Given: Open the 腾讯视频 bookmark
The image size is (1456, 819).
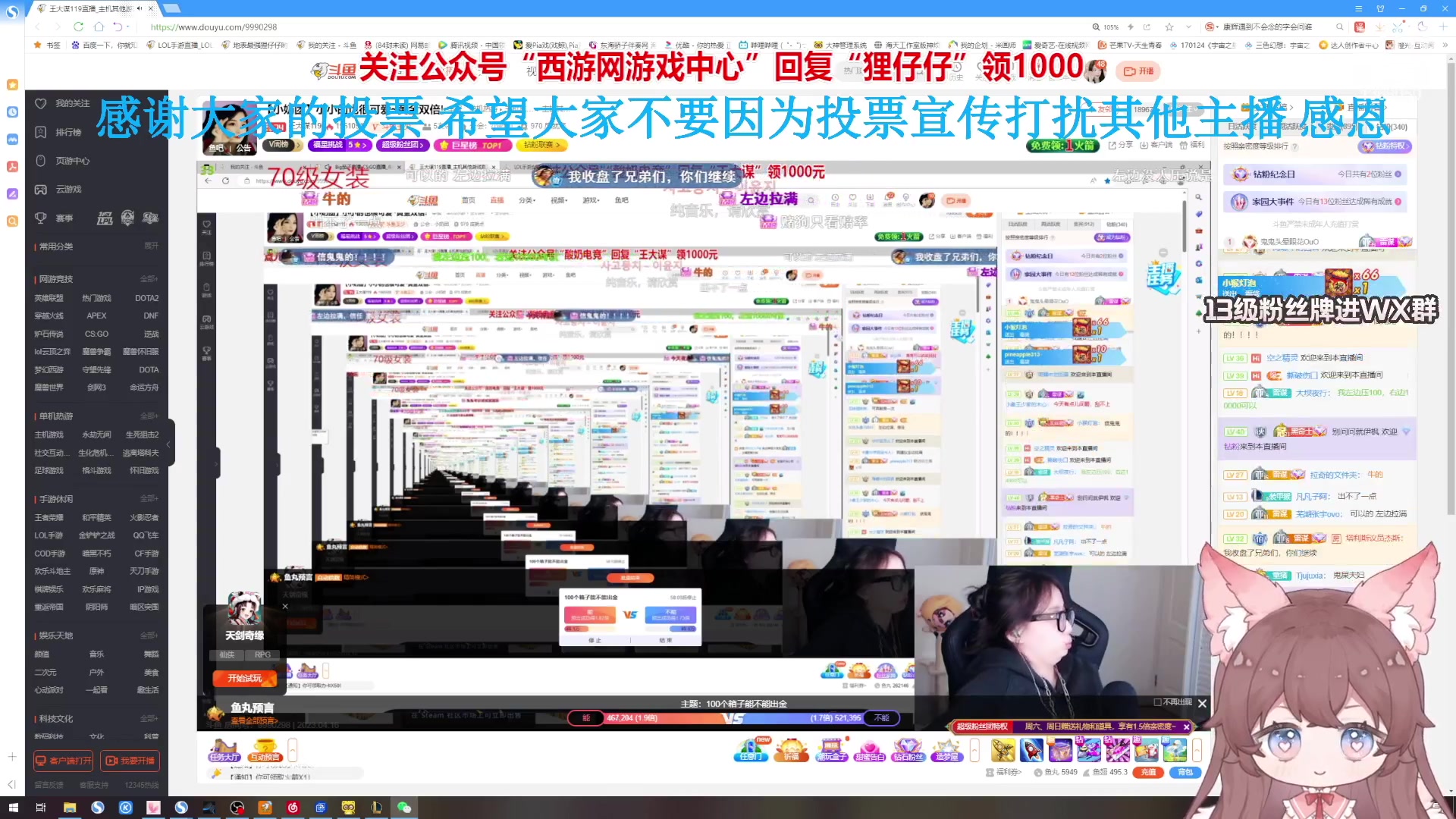Looking at the screenshot, I should click(x=470, y=45).
